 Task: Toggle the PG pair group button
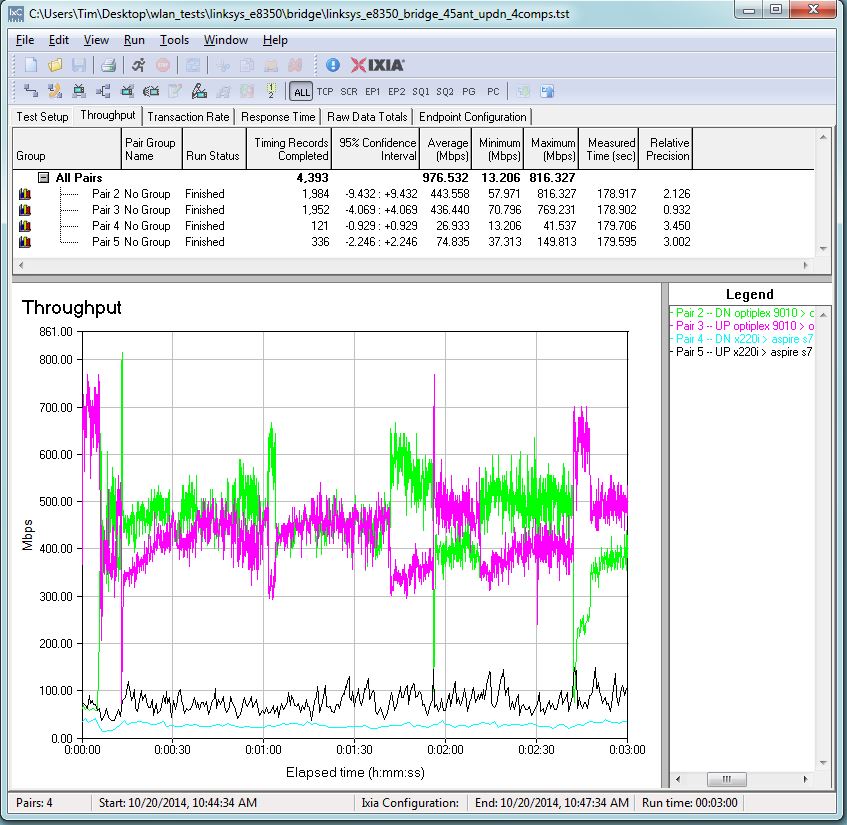point(469,92)
